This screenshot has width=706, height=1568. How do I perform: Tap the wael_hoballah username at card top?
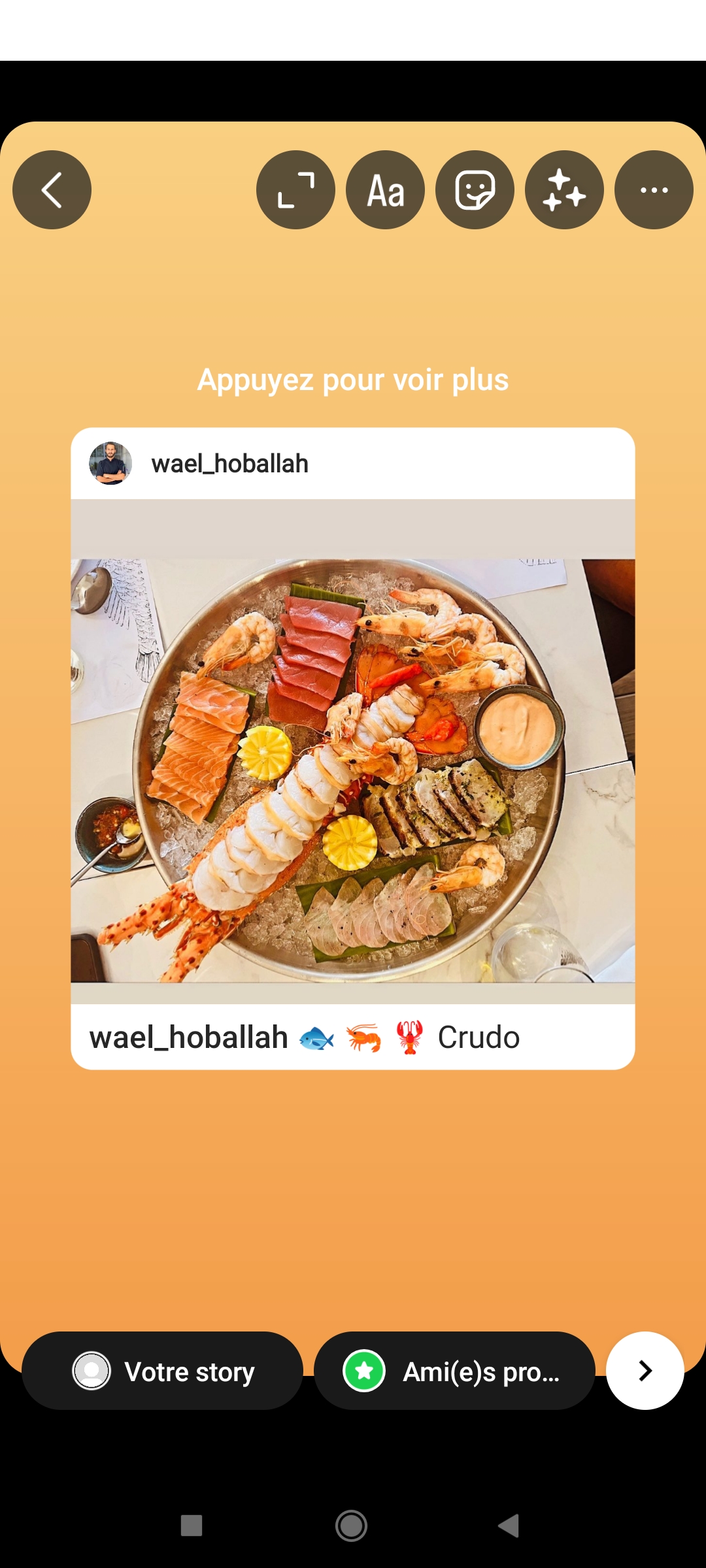click(x=230, y=464)
